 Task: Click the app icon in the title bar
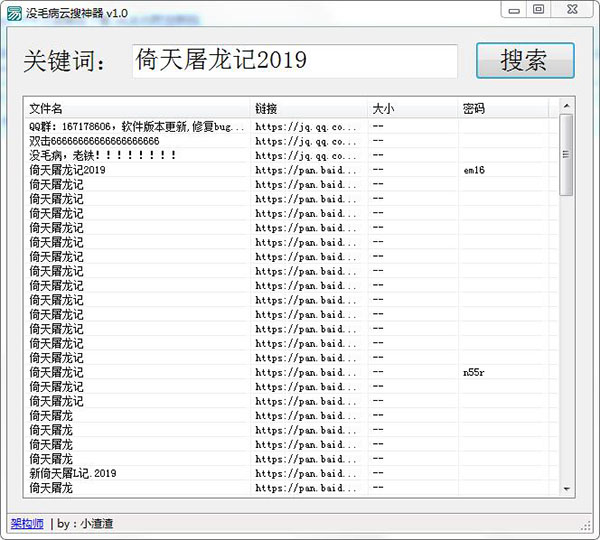pos(14,10)
